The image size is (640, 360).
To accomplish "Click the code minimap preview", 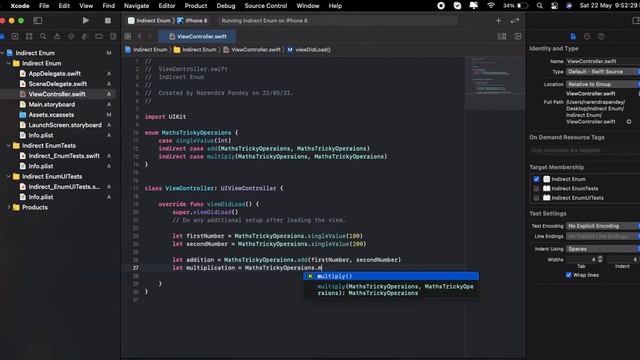I will click(495, 82).
